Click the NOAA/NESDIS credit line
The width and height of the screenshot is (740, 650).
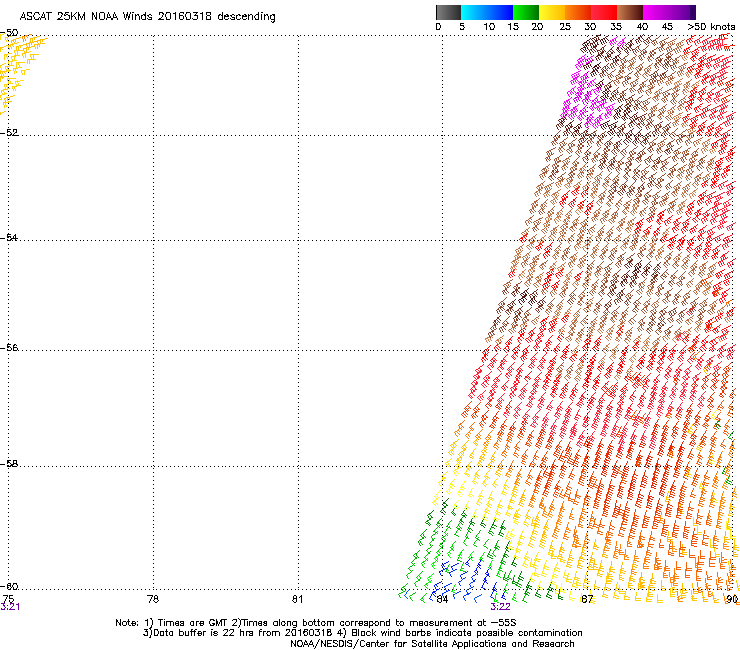coord(432,644)
